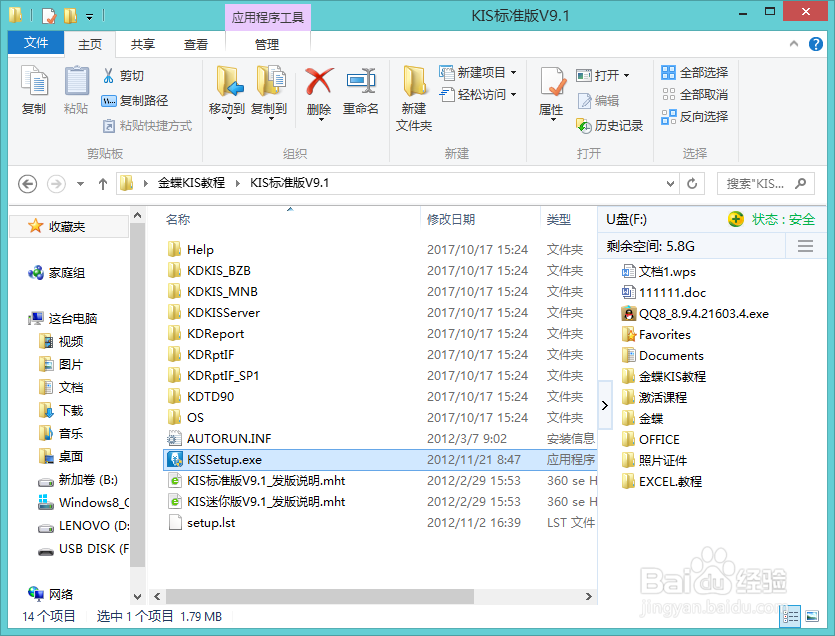The height and width of the screenshot is (636, 835).
Task: Switch to the View (查看) tab
Action: [195, 44]
